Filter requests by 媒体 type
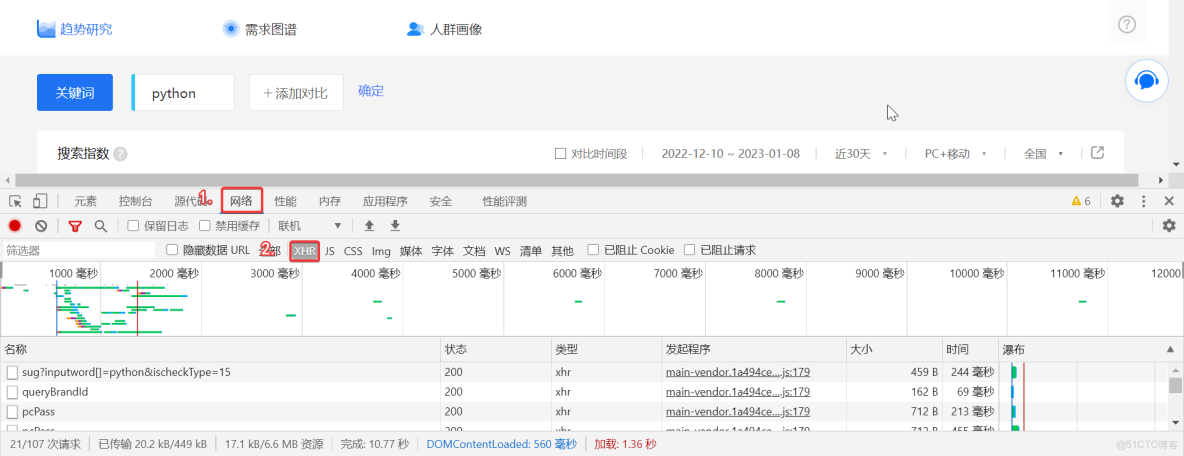Viewport: 1184px width, 456px height. (411, 251)
